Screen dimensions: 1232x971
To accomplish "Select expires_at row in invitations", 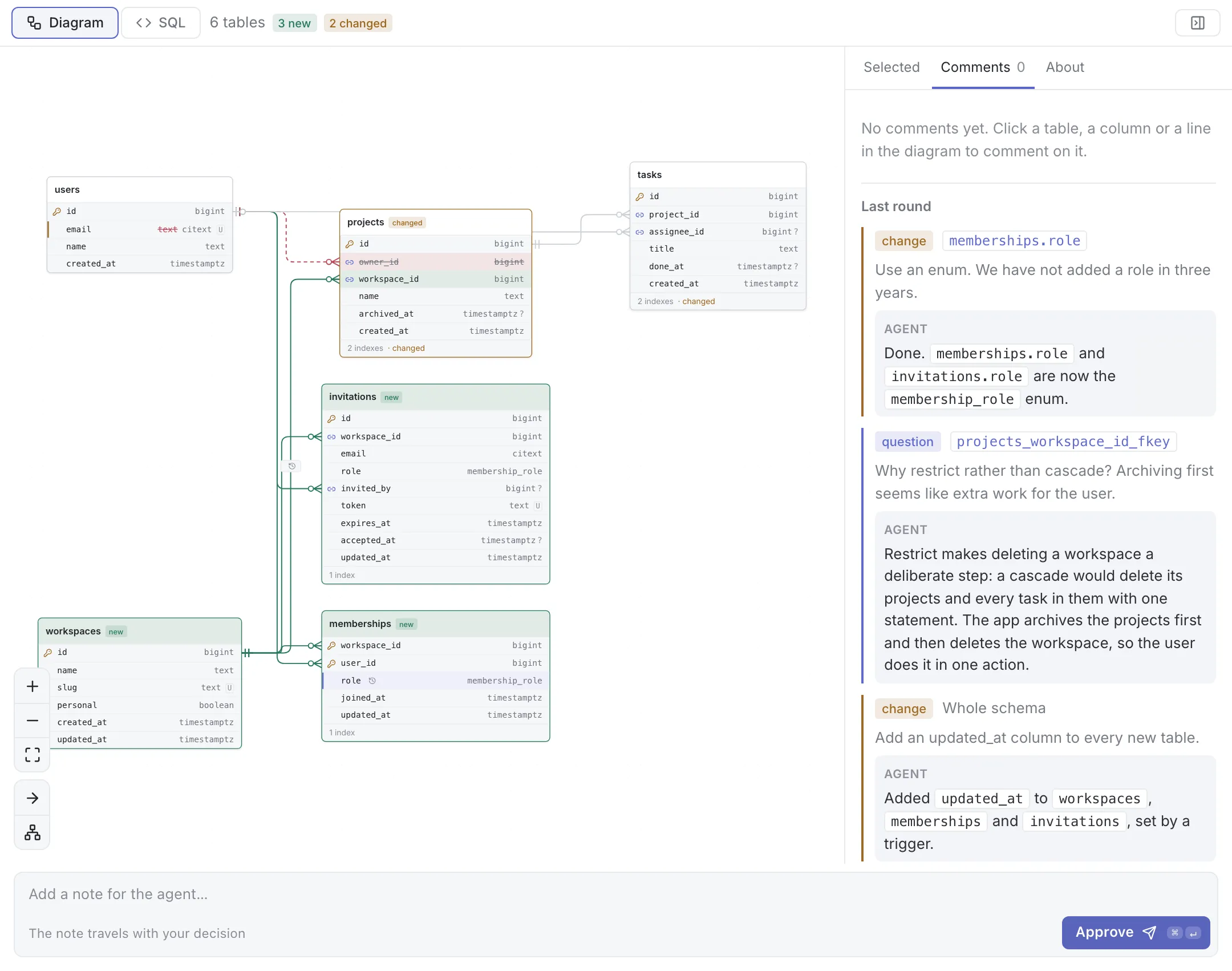I will pos(436,523).
